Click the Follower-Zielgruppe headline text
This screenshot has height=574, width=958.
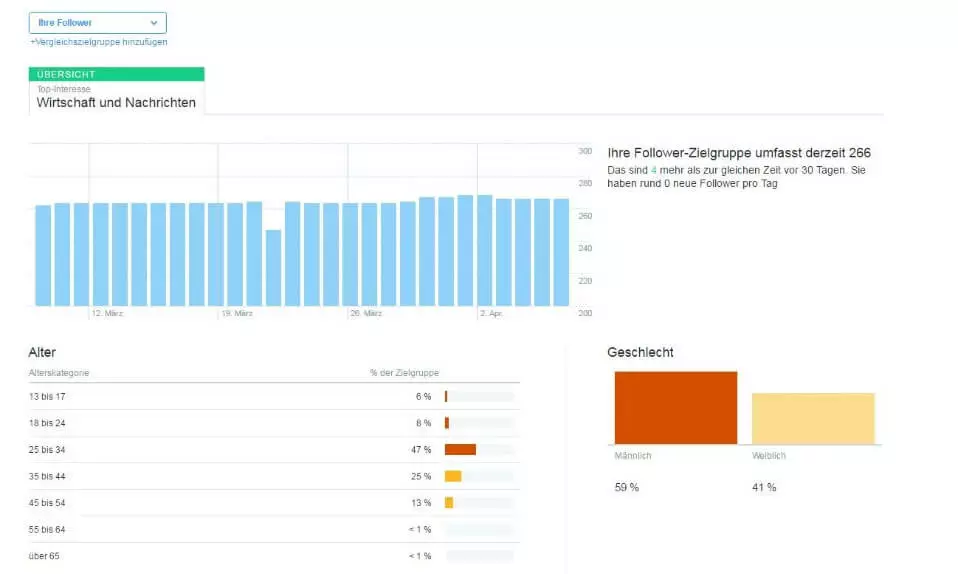pos(739,153)
